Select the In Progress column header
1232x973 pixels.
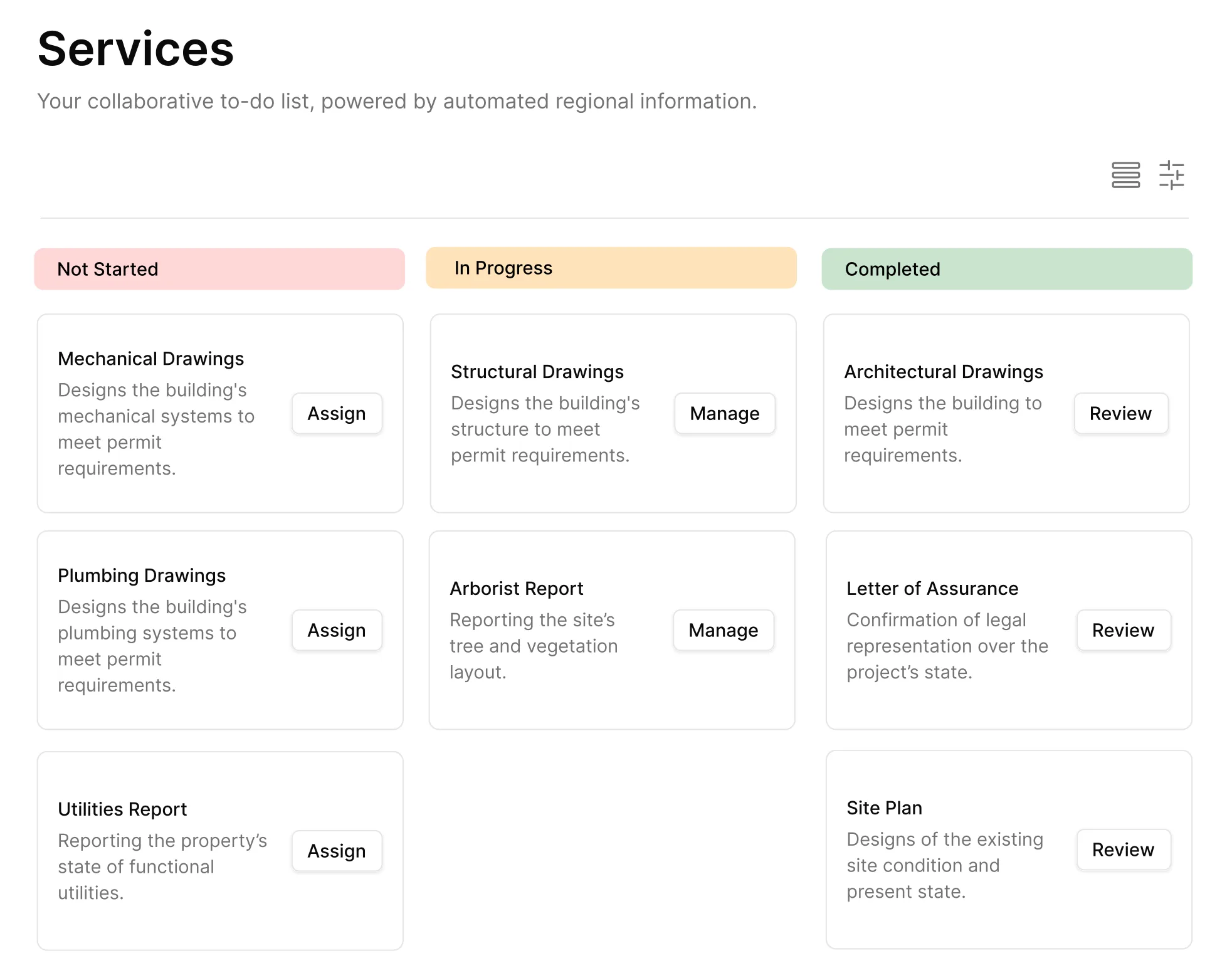click(611, 268)
